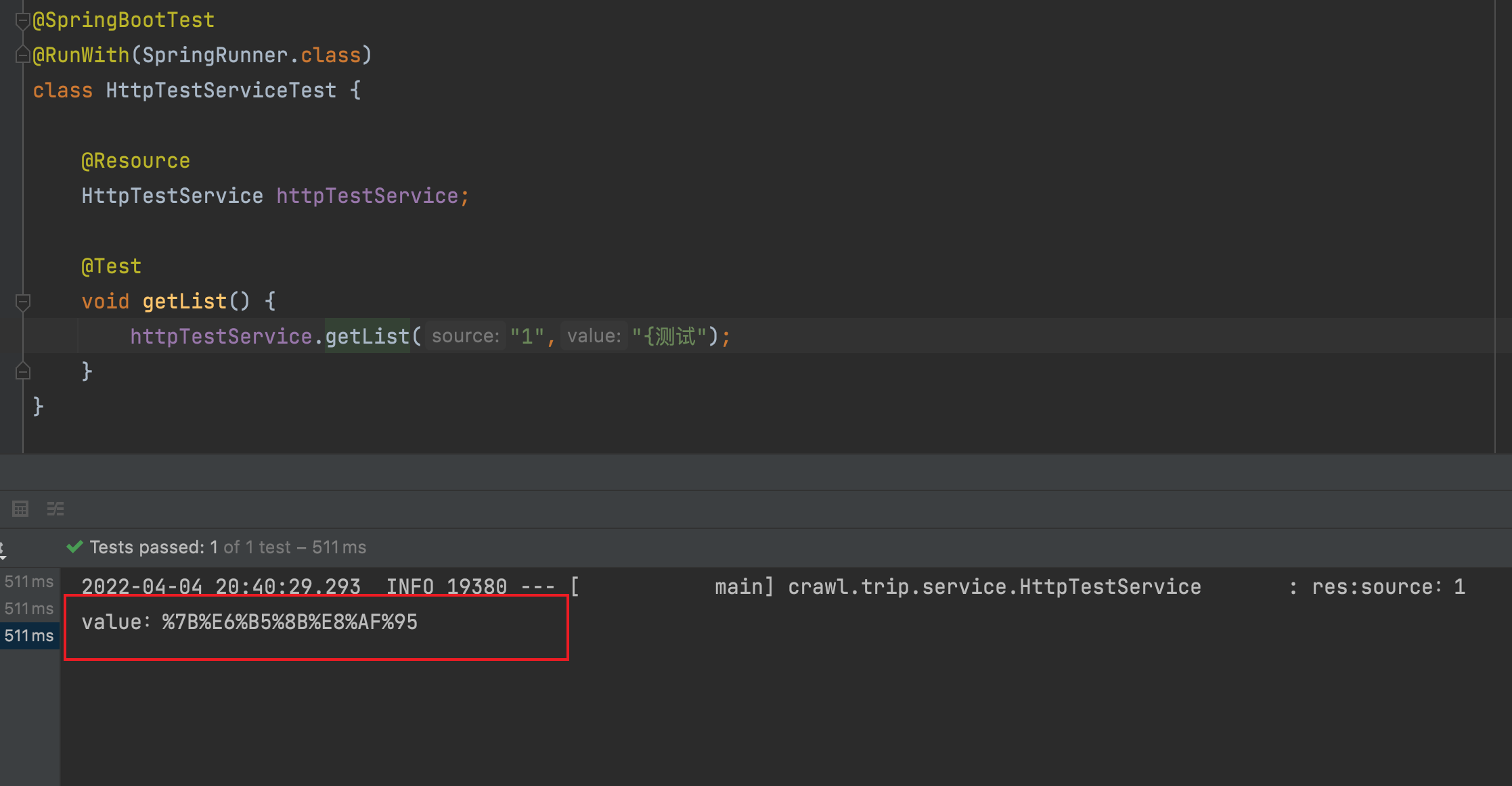Click the encoded value %7B%E6%B5%8B%E8%AF%95 line
This screenshot has height=786, width=1512.
coord(250,622)
